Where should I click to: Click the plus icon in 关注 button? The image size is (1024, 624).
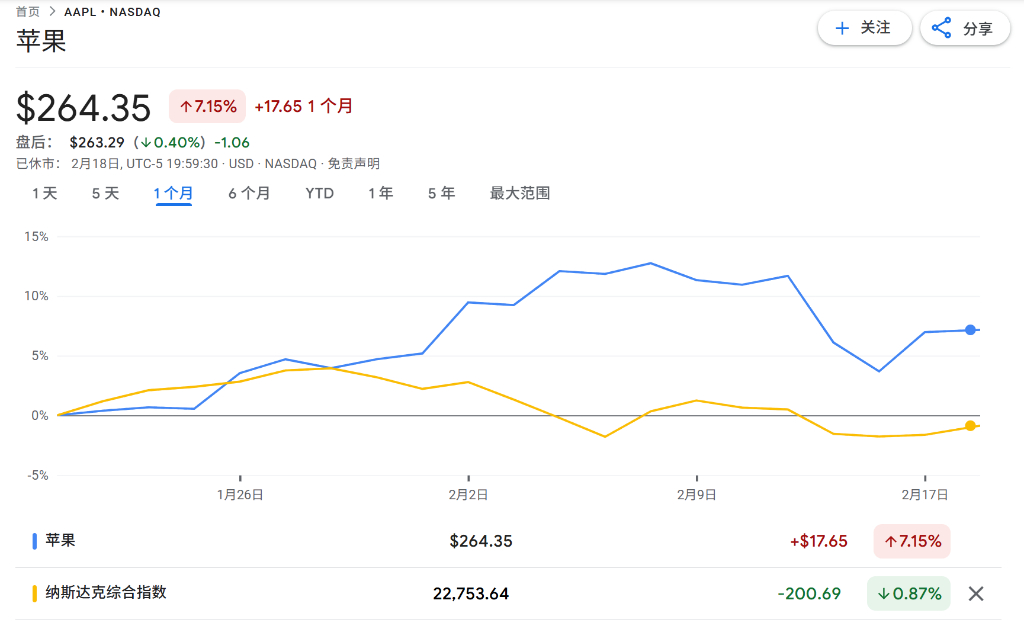click(842, 28)
